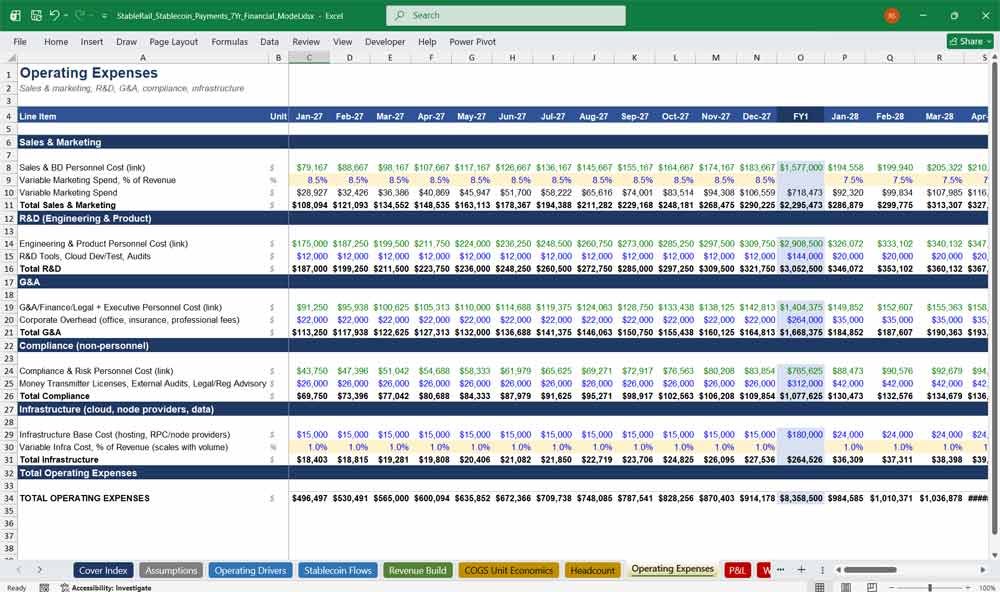Select row 34 header

tap(8, 498)
